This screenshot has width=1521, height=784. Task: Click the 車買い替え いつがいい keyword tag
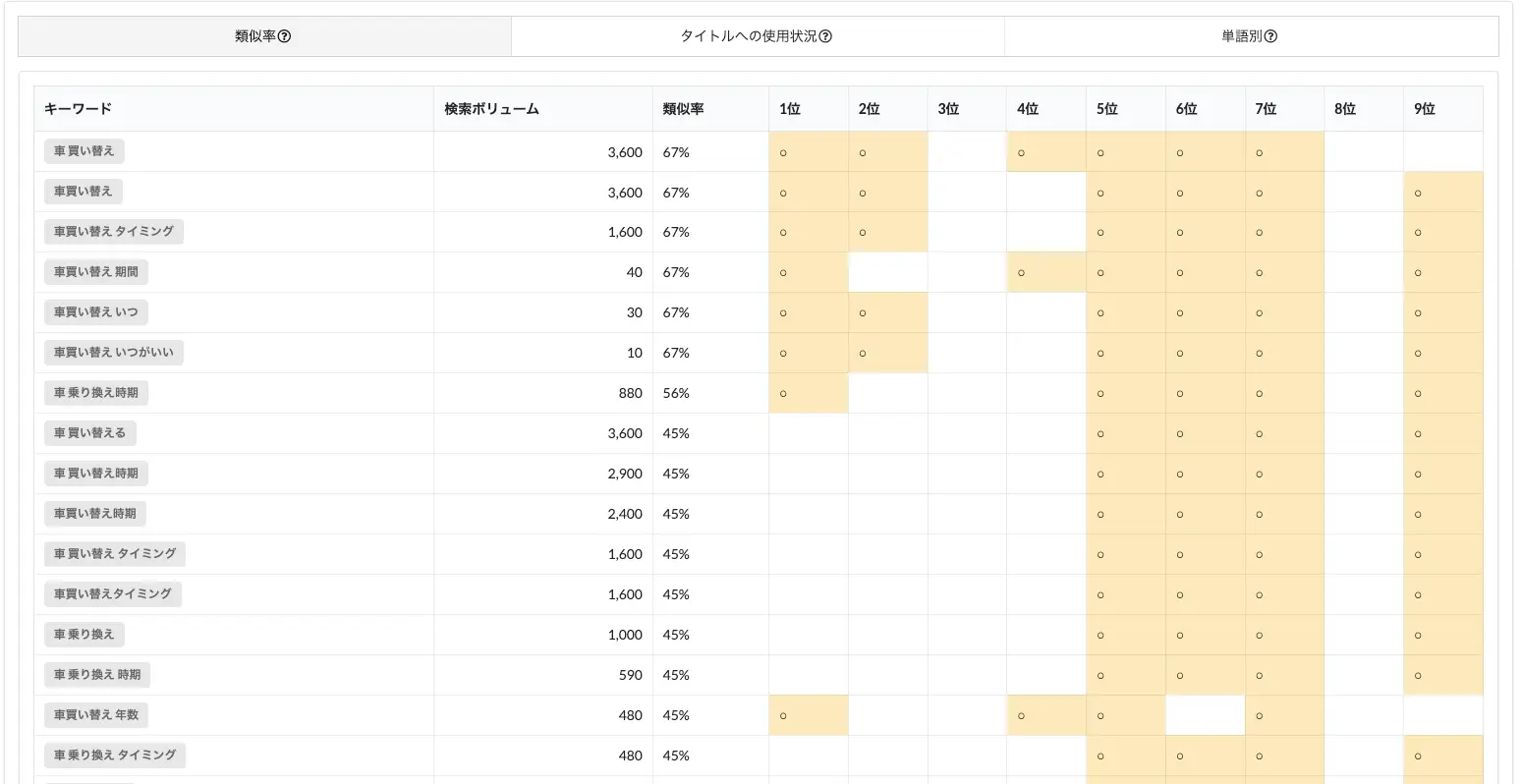pos(114,353)
